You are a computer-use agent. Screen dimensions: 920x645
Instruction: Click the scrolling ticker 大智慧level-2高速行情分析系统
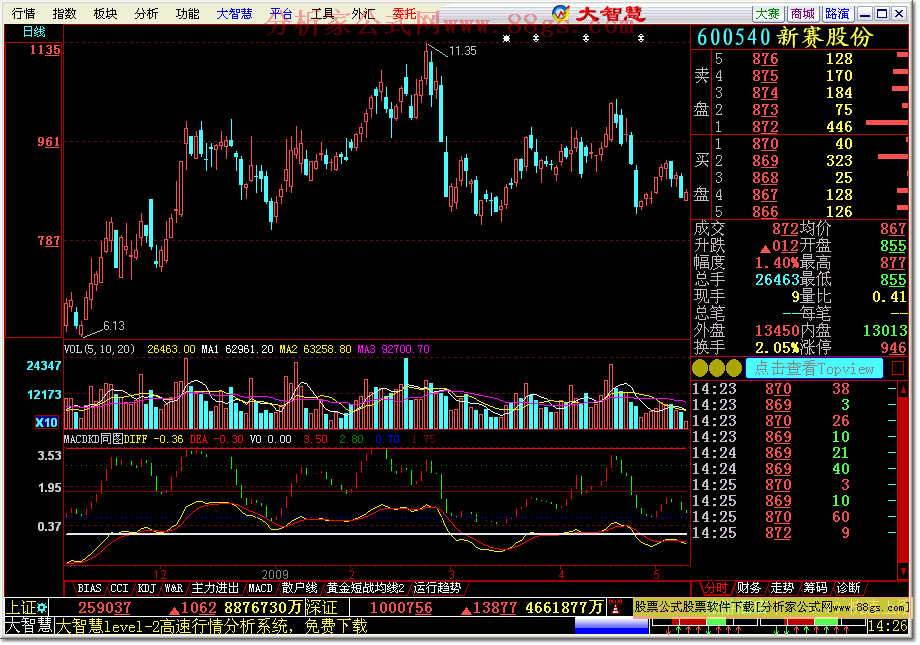(212, 626)
